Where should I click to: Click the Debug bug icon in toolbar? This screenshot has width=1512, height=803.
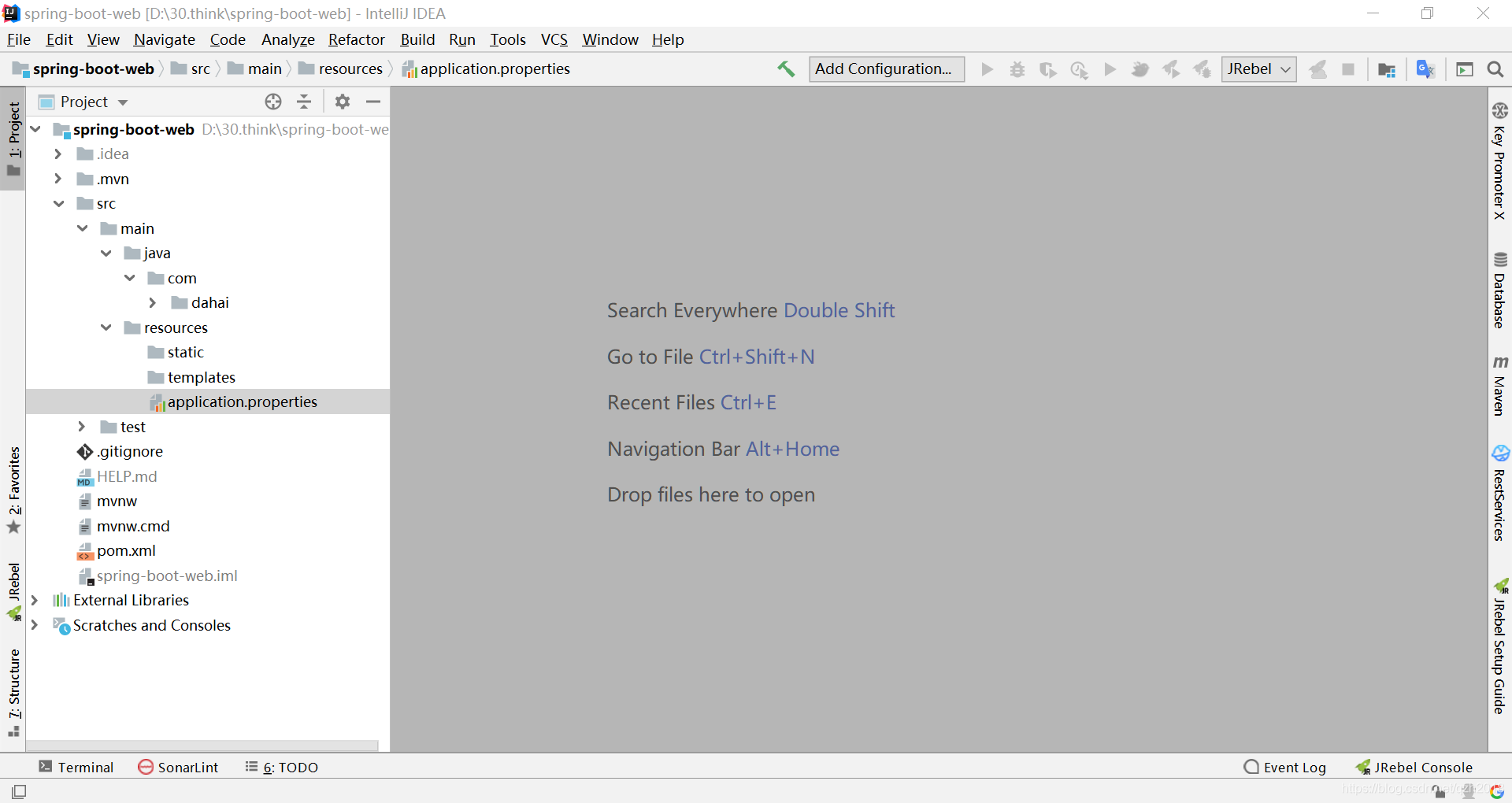[x=1017, y=69]
